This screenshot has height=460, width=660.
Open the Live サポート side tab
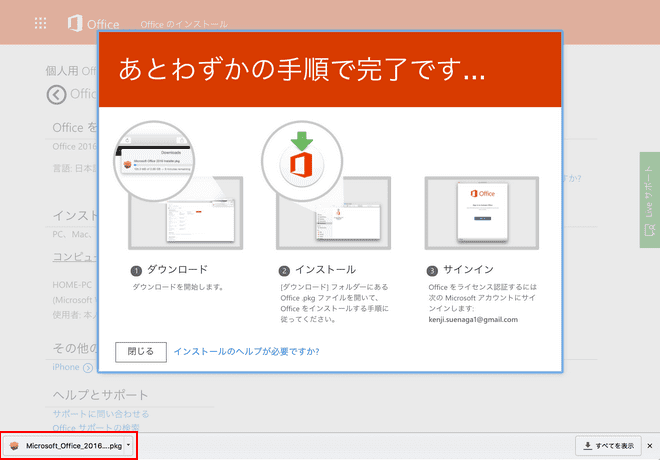pyautogui.click(x=649, y=200)
